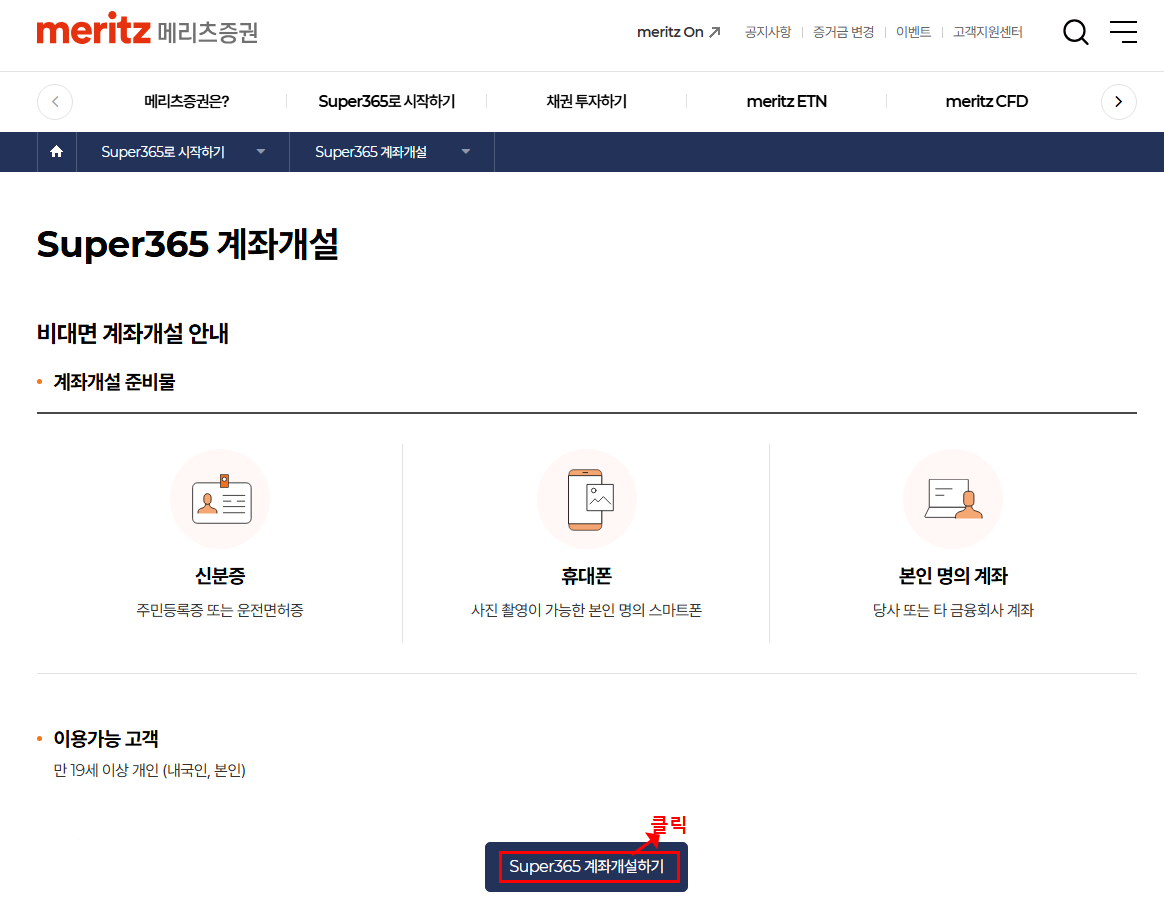Image resolution: width=1164 pixels, height=901 pixels.
Task: Click the 본인 명의 계좌 account icon
Action: pos(953,499)
